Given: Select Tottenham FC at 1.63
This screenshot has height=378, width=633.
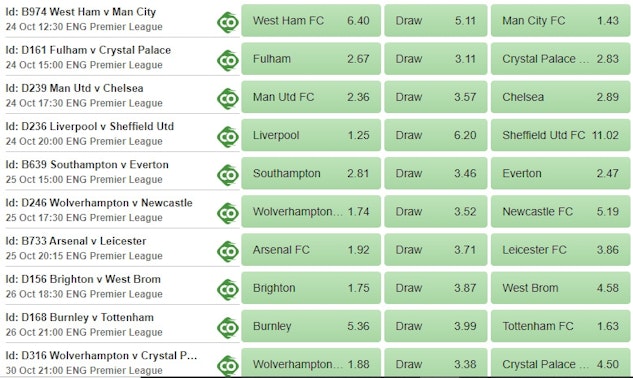Looking at the screenshot, I should [x=560, y=326].
